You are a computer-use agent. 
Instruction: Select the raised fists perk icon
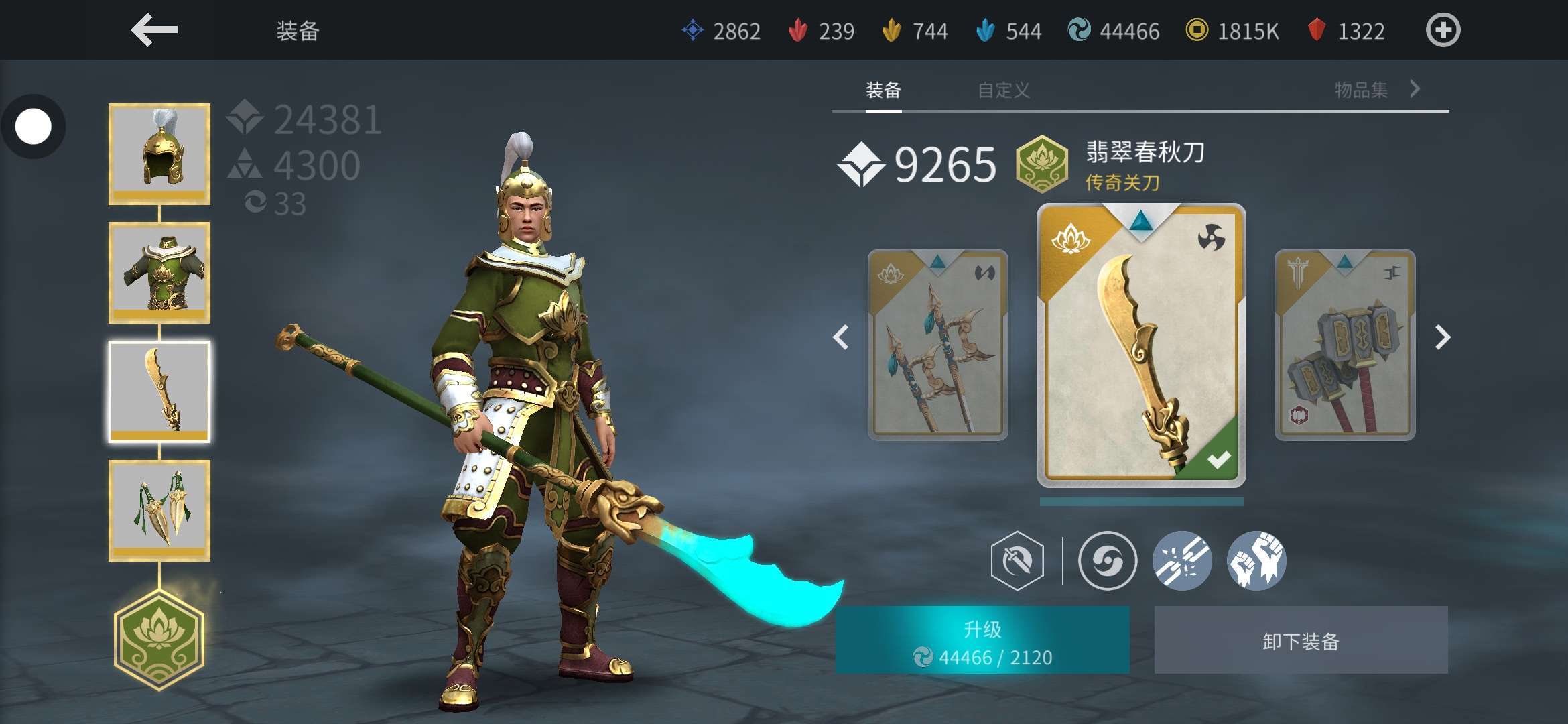coord(1256,560)
